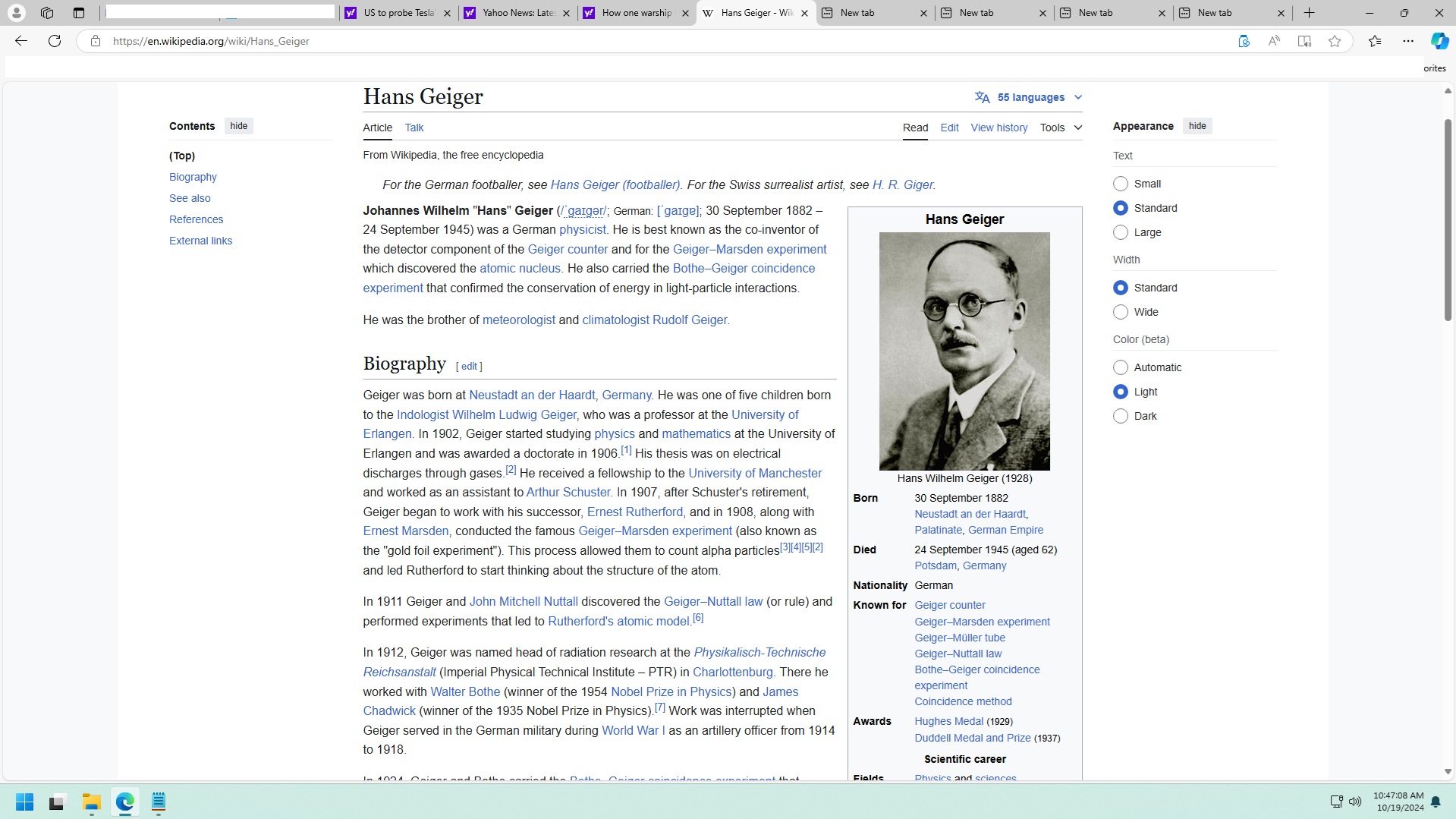View site information padlock icon
Screen dimensions: 1456x819
click(96, 41)
